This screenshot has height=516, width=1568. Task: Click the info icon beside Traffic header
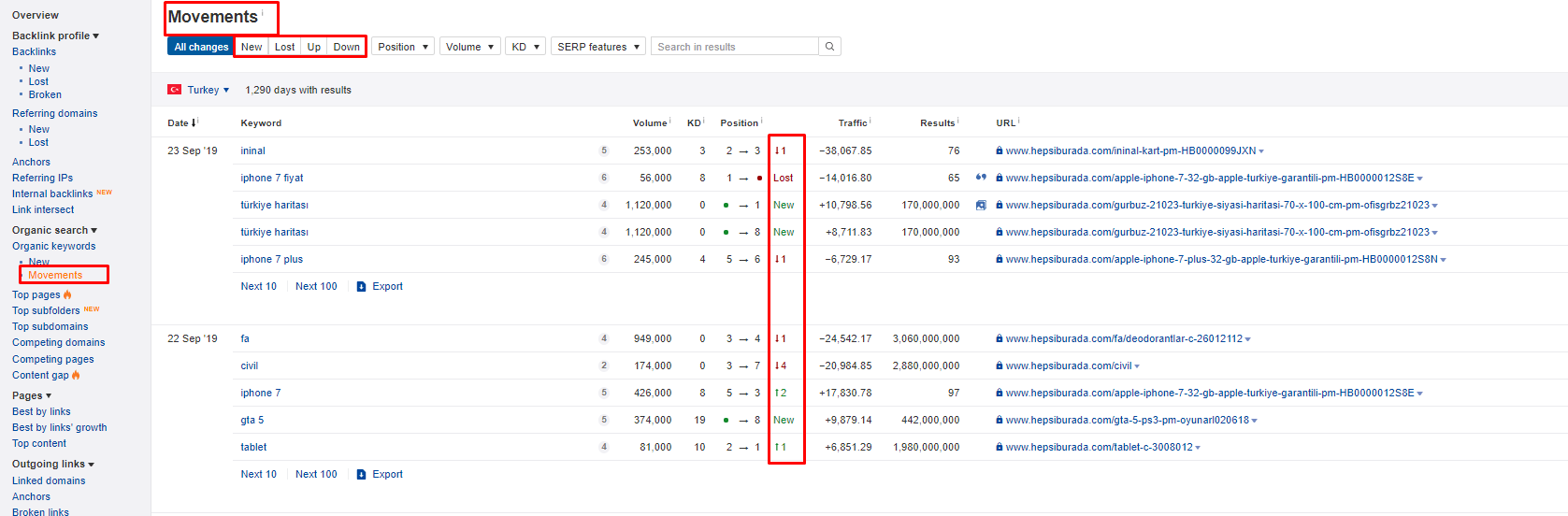(x=870, y=121)
